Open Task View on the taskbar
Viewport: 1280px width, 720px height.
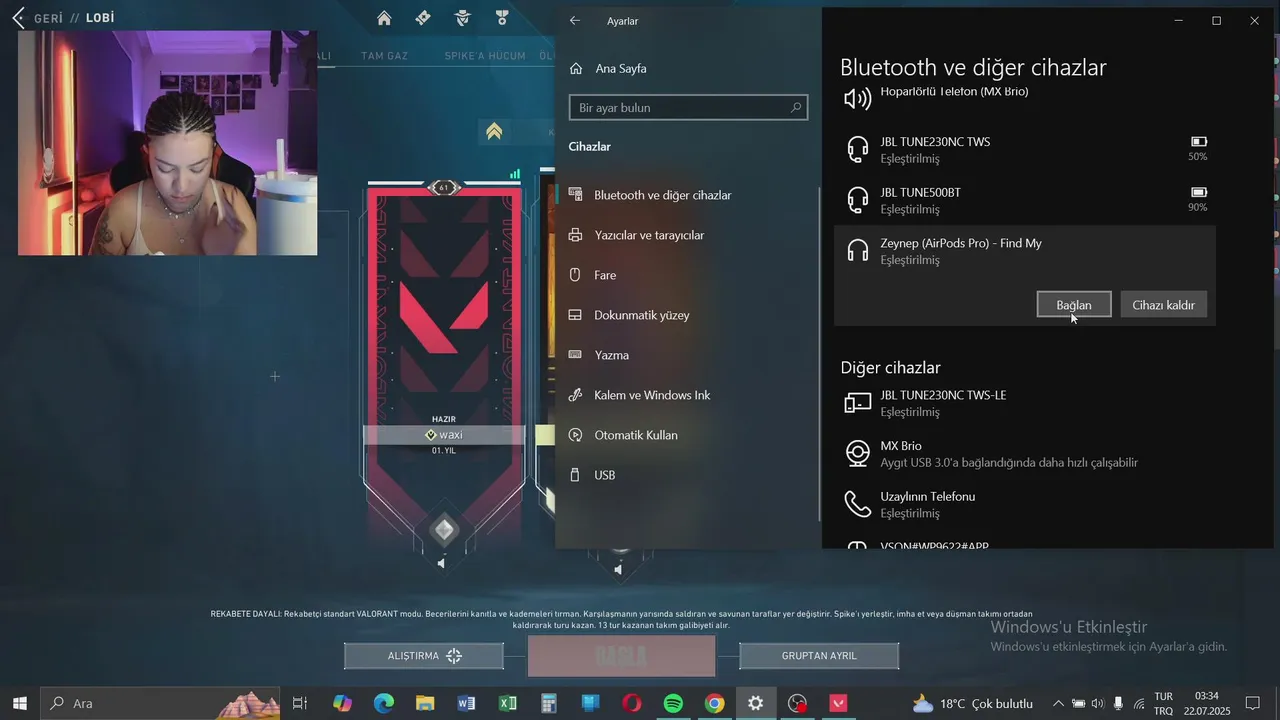[x=299, y=703]
